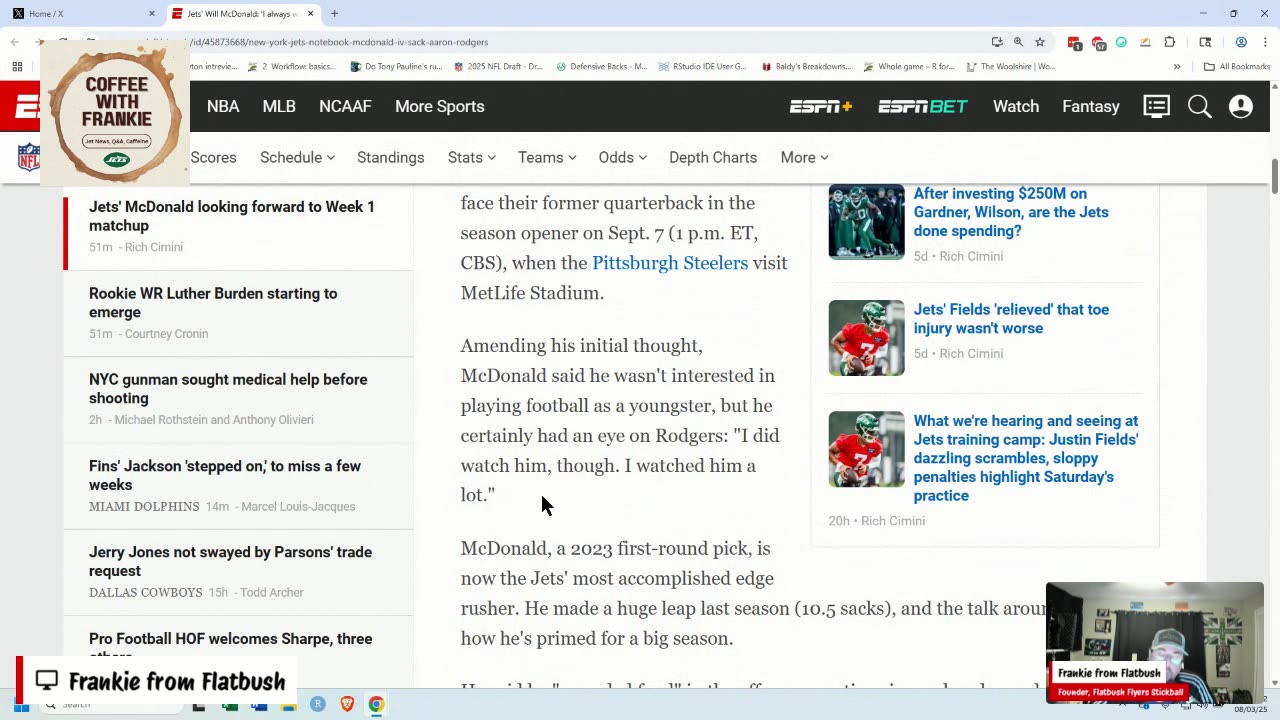Open the More Sports menu
The image size is (1280, 720).
(x=440, y=106)
